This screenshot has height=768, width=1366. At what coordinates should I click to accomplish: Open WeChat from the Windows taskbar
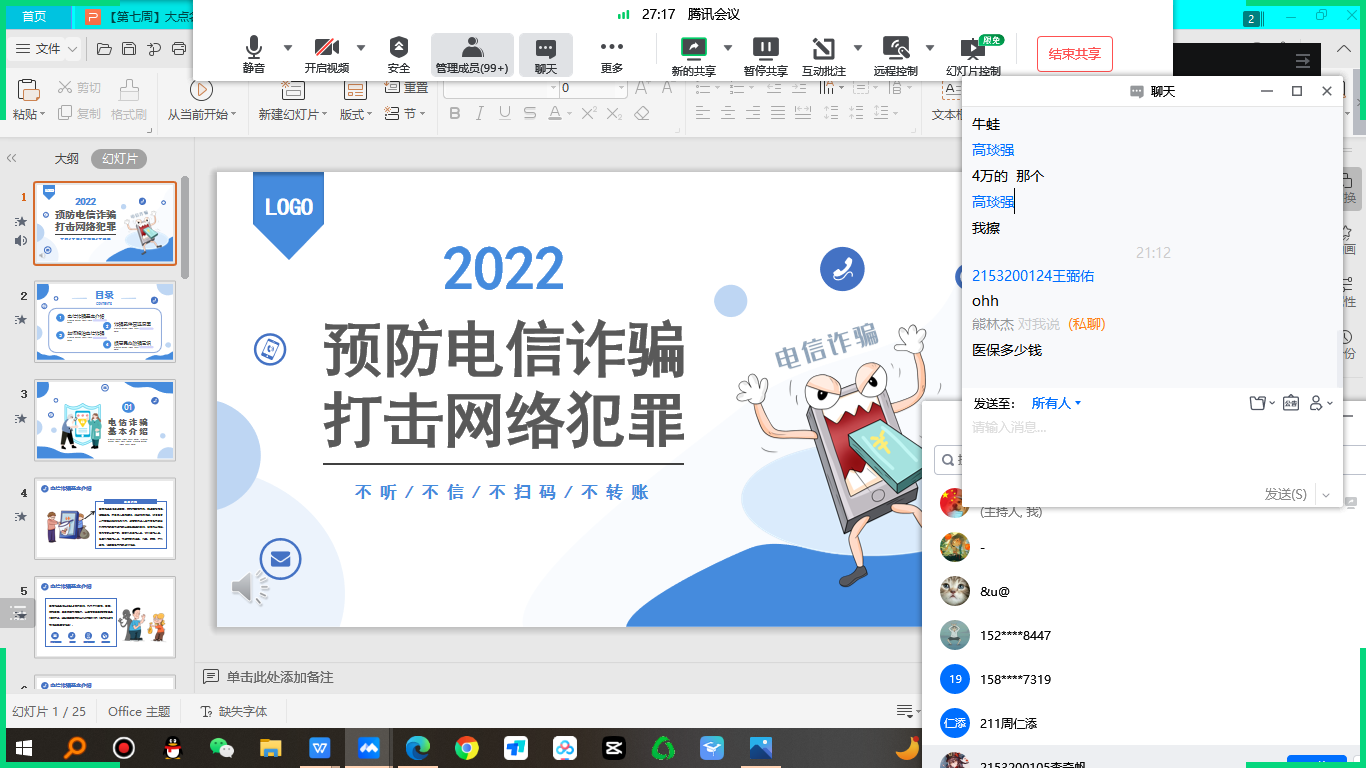tap(222, 747)
